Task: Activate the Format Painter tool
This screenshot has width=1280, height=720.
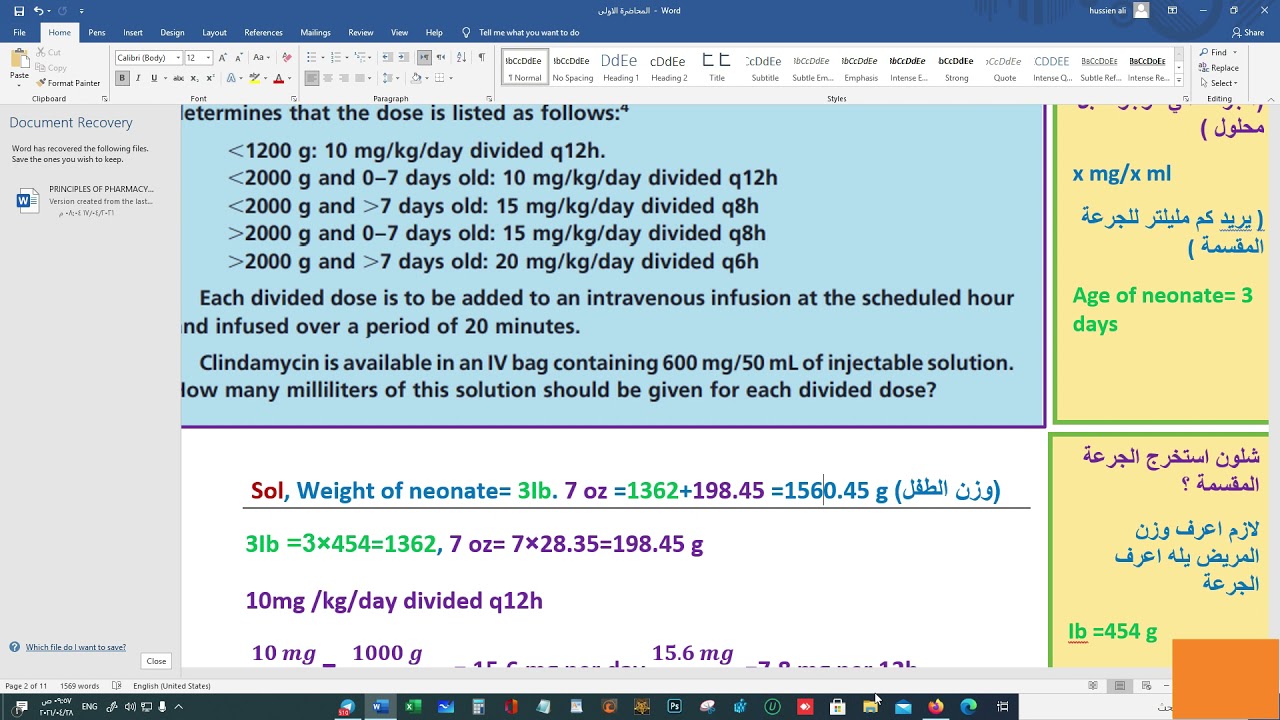Action: 68,83
